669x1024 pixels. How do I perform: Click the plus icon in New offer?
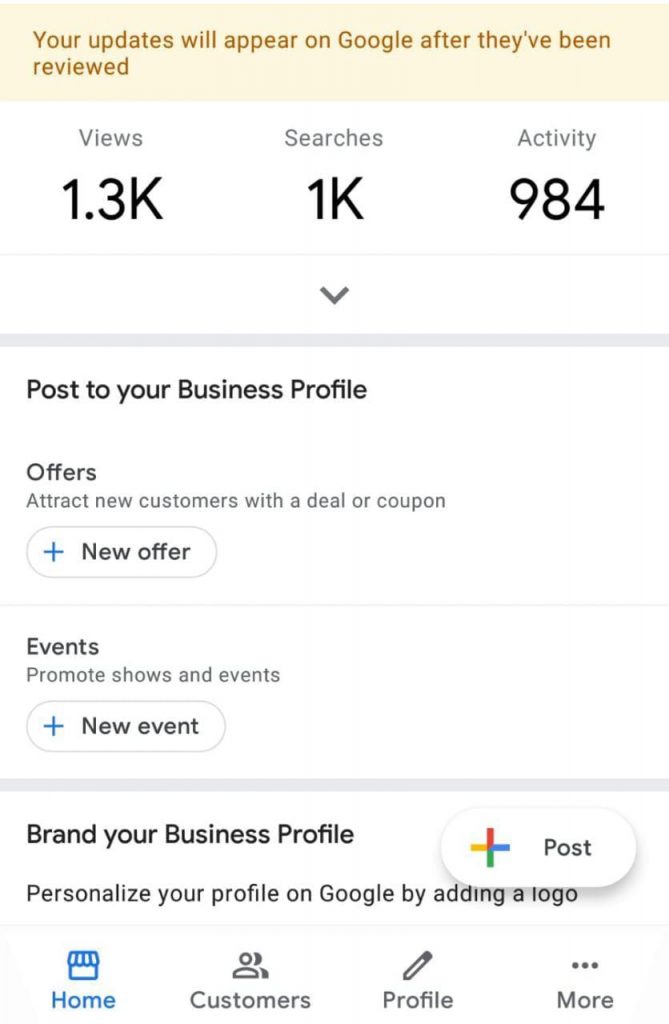click(54, 552)
